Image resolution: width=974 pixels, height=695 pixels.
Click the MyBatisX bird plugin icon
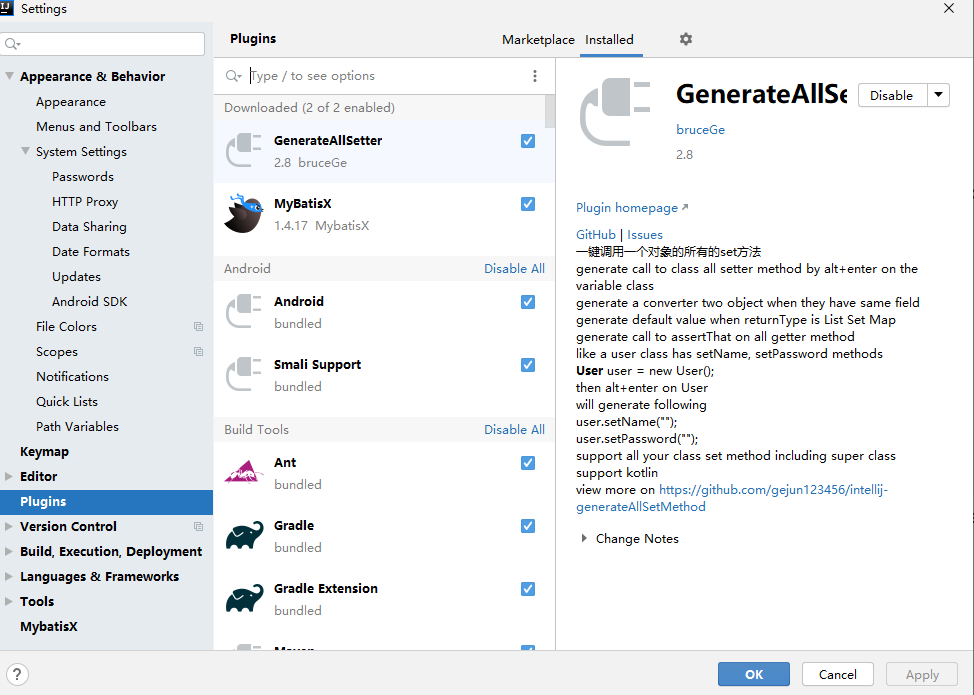244,214
